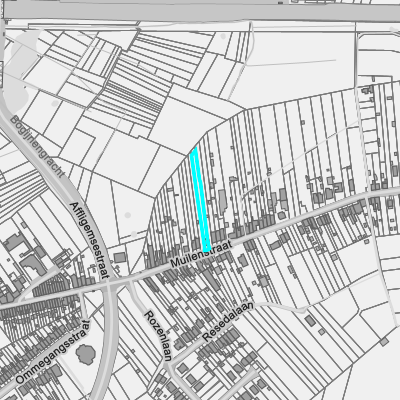The image size is (400, 400).
Task: Click the Bogijnengracht street label
Action: coord(37,147)
